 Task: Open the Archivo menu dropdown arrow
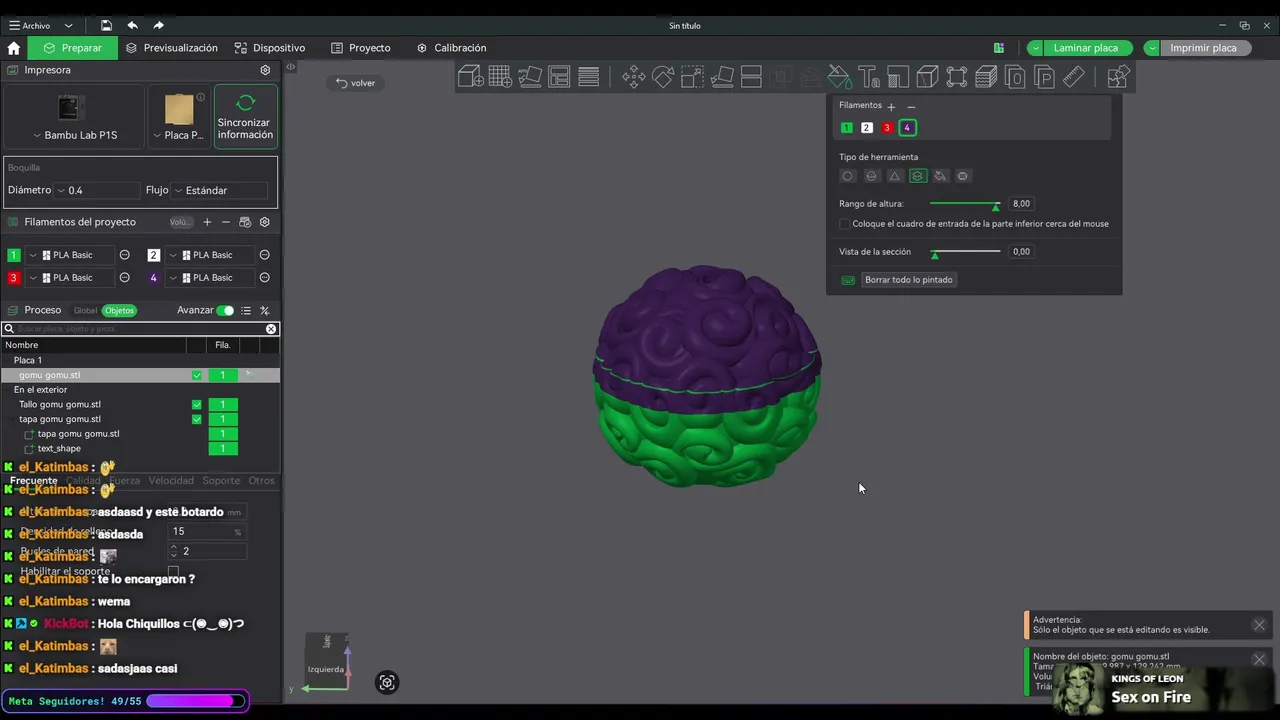(68, 25)
